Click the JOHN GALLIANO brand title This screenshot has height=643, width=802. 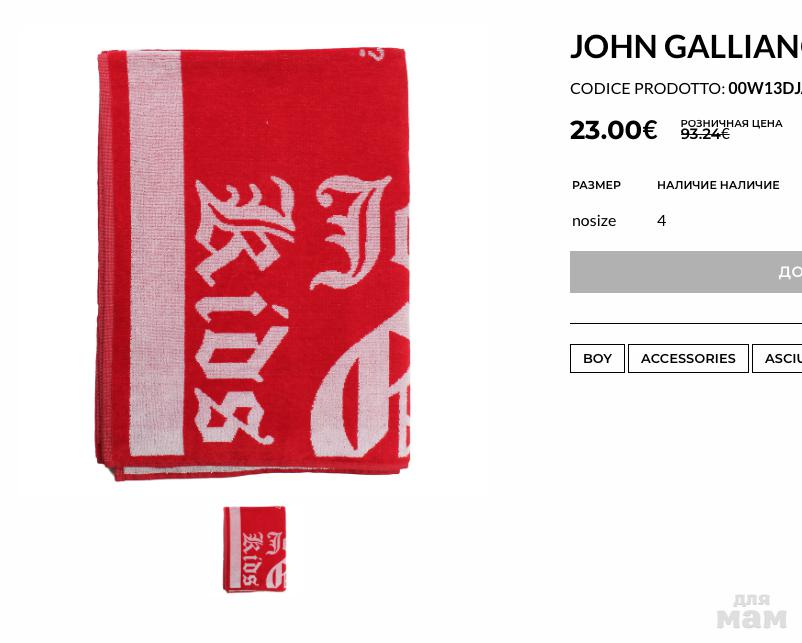point(686,46)
